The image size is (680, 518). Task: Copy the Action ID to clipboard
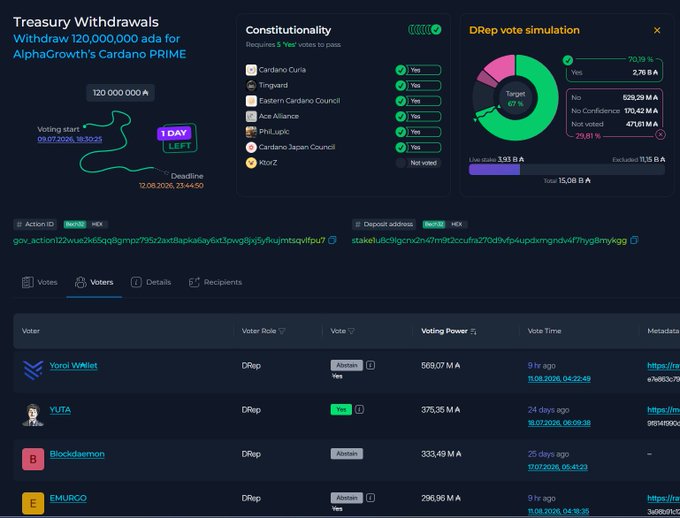point(332,240)
